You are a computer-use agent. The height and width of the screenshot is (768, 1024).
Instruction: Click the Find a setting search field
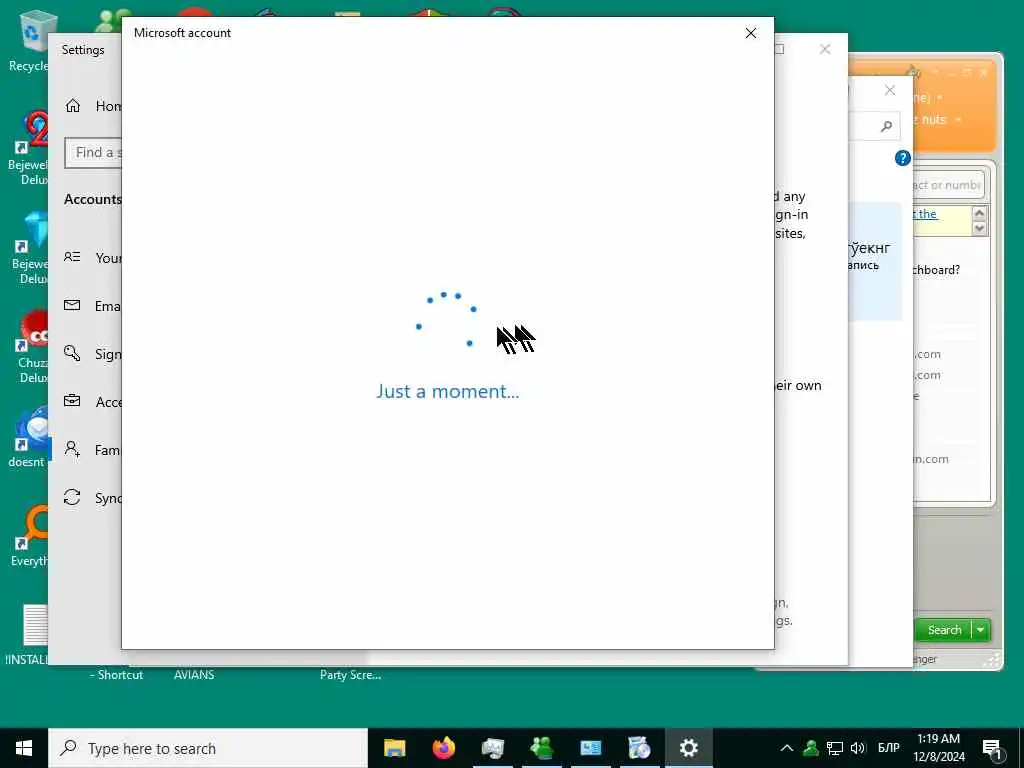click(x=93, y=153)
